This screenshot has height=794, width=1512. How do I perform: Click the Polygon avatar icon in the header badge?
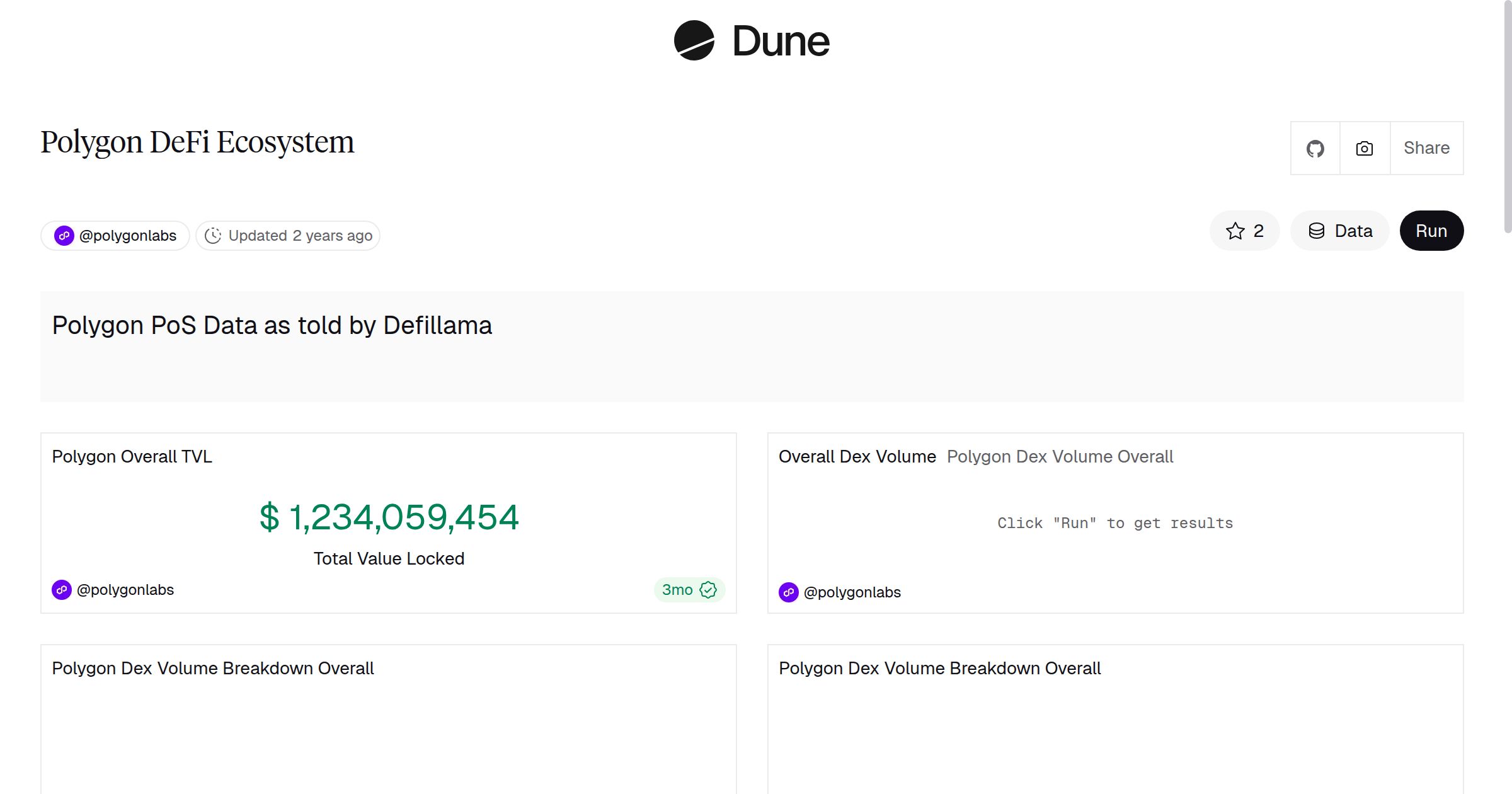(x=64, y=235)
